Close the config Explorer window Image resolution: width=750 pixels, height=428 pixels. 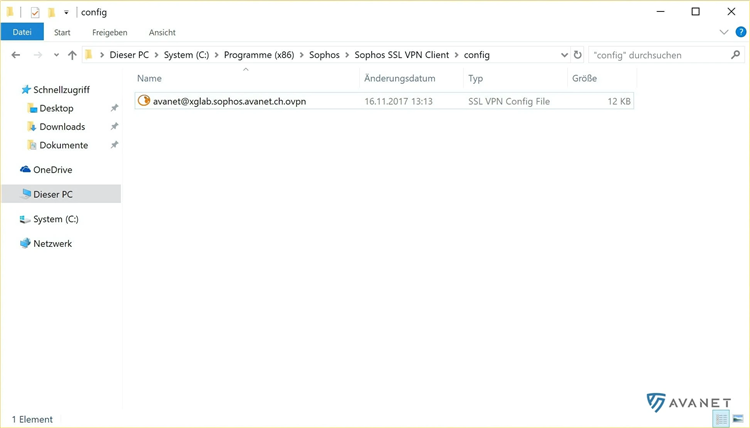pyautogui.click(x=731, y=11)
